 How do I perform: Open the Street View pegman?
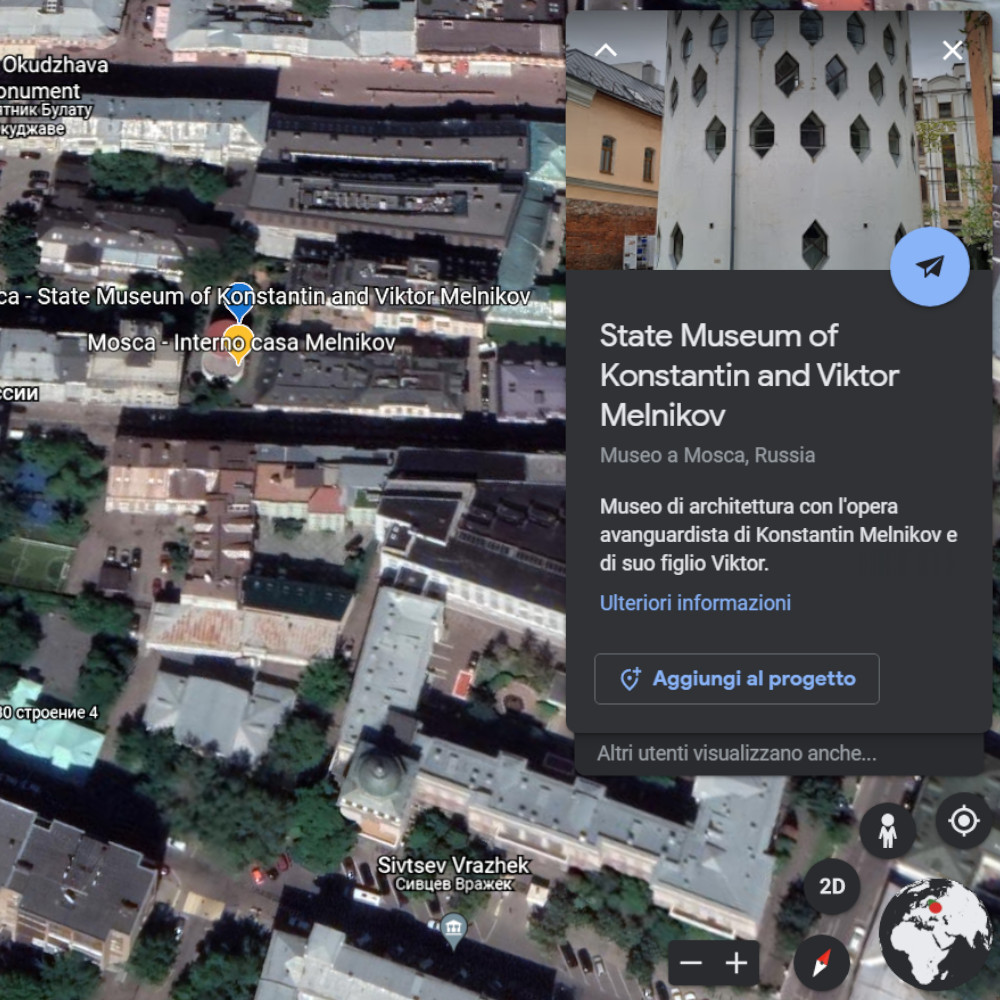pos(887,830)
